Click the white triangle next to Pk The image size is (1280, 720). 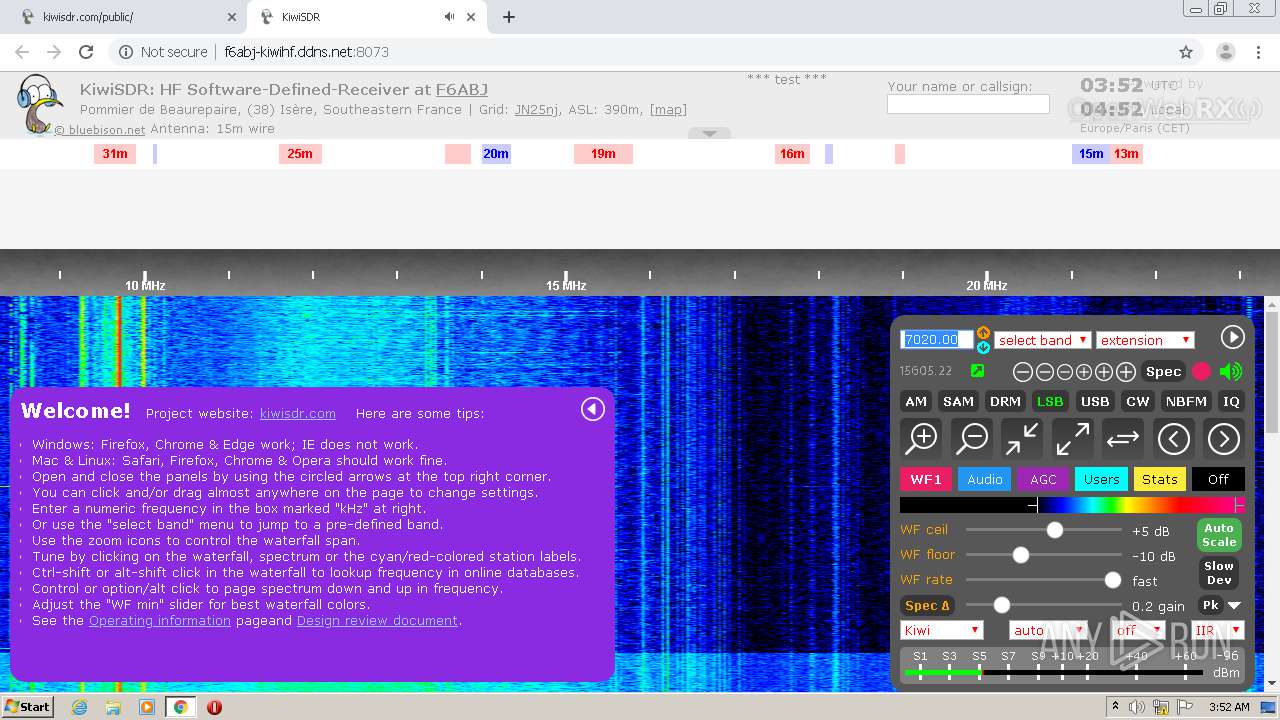pos(1235,606)
